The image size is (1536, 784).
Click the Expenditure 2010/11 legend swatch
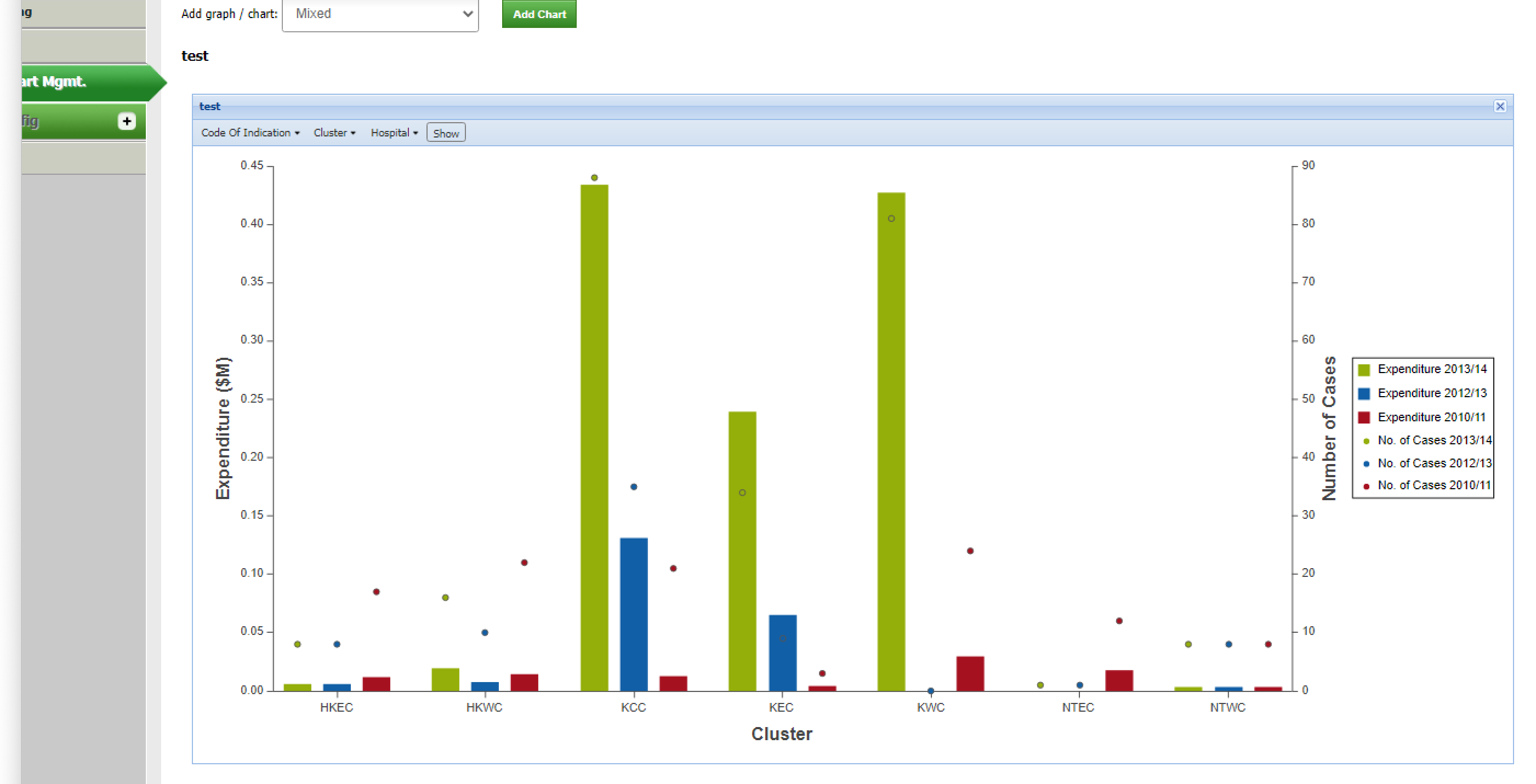point(1363,417)
